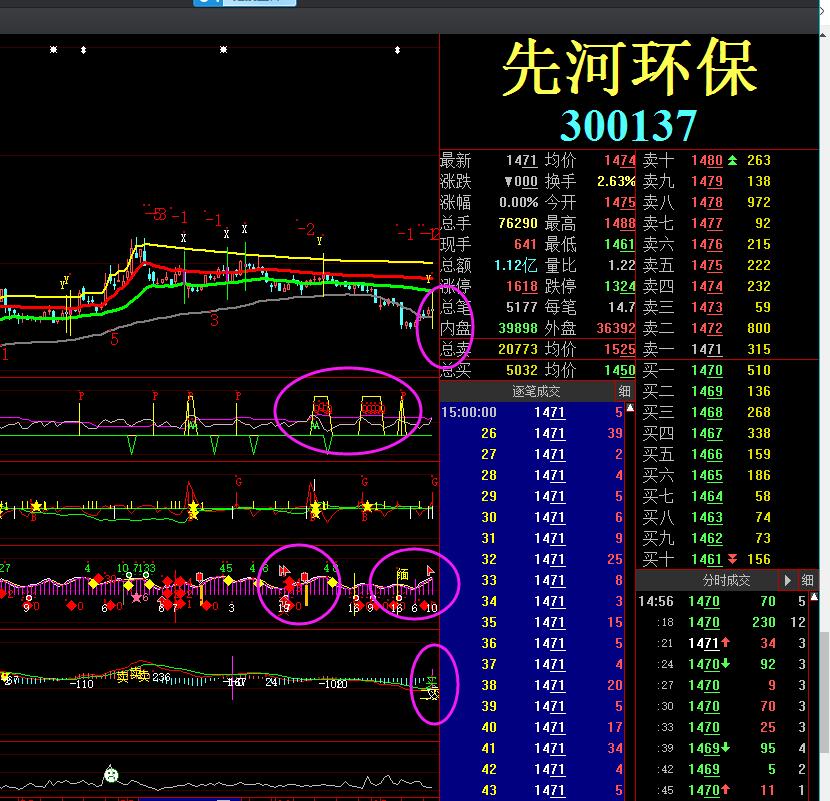830x801 pixels.
Task: Click the 内盘 value 39898
Action: click(518, 328)
